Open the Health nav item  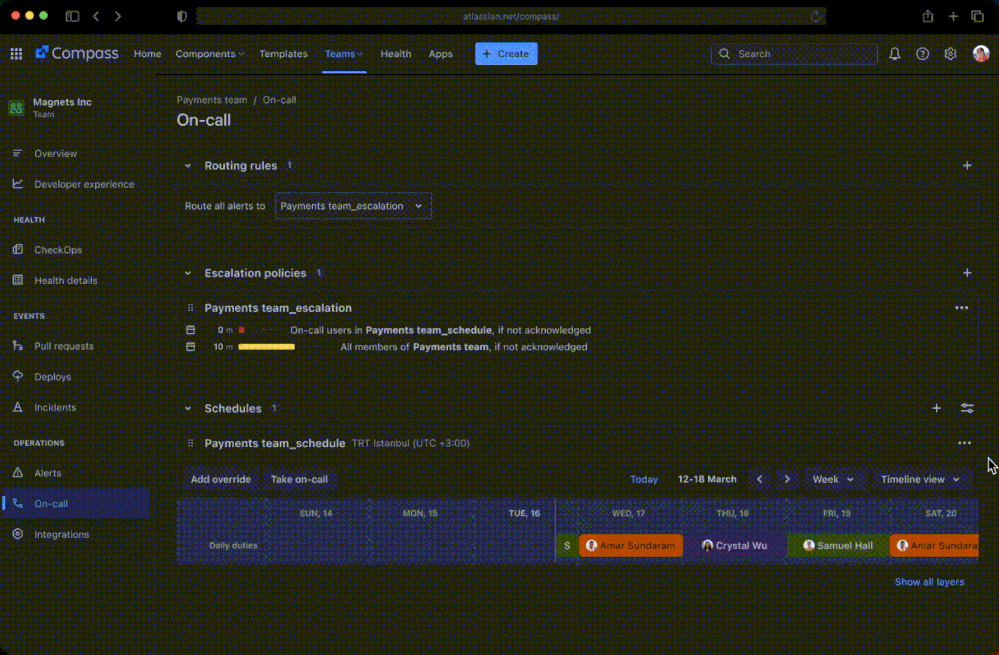[396, 54]
